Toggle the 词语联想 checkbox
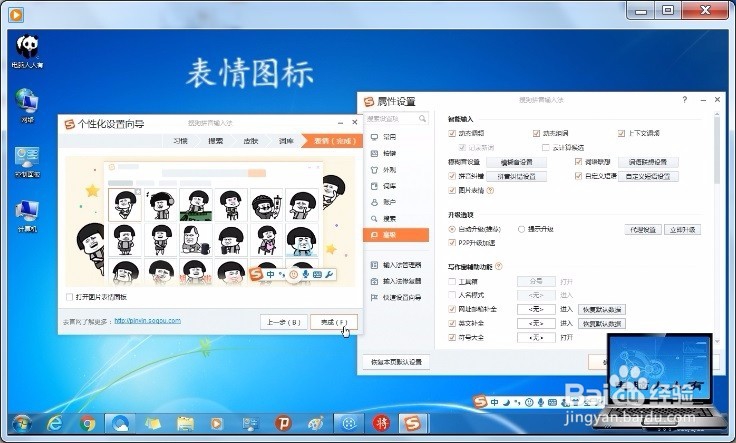The width and height of the screenshot is (736, 443). 578,162
